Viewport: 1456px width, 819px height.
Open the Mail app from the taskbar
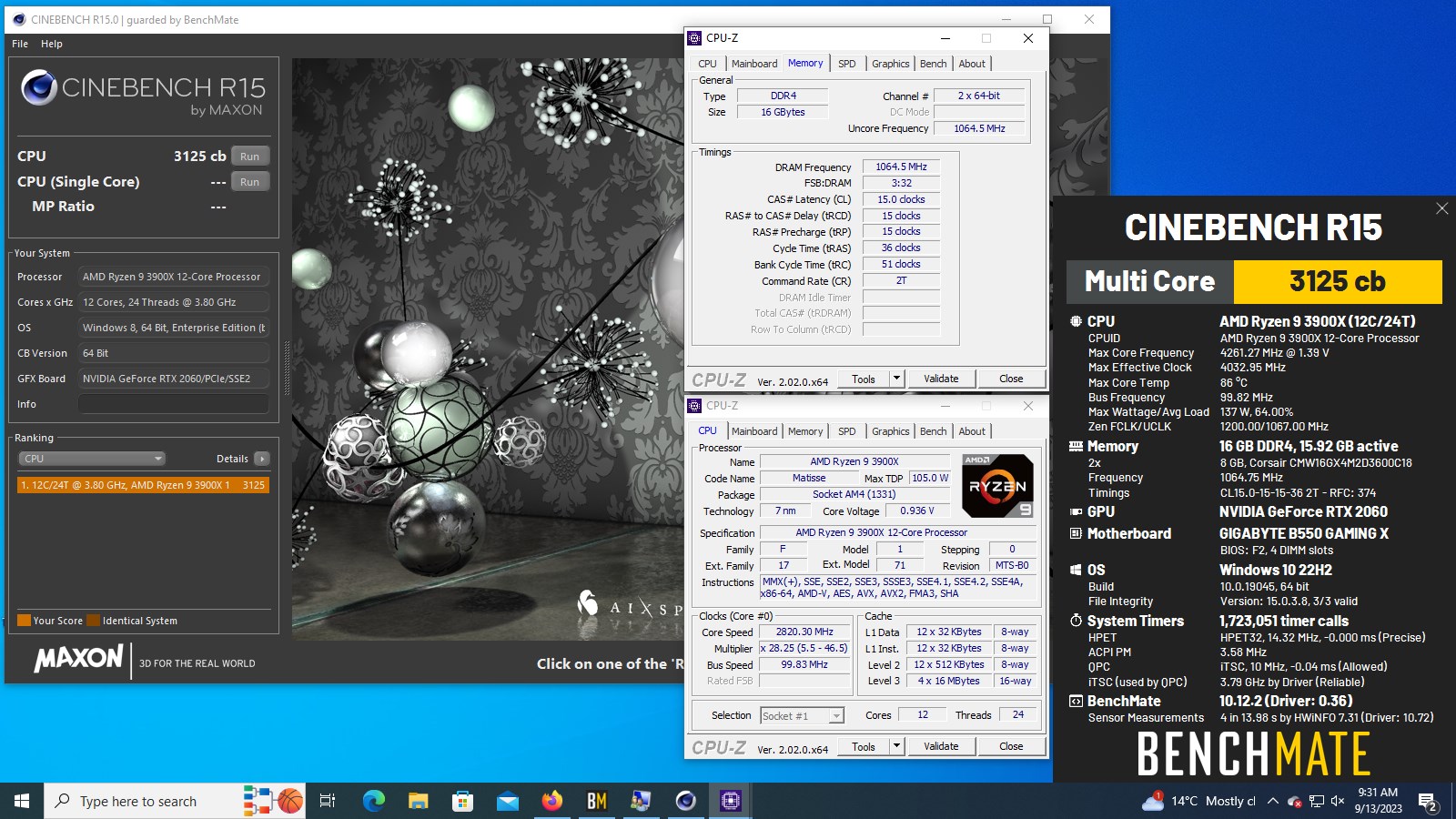click(x=507, y=801)
